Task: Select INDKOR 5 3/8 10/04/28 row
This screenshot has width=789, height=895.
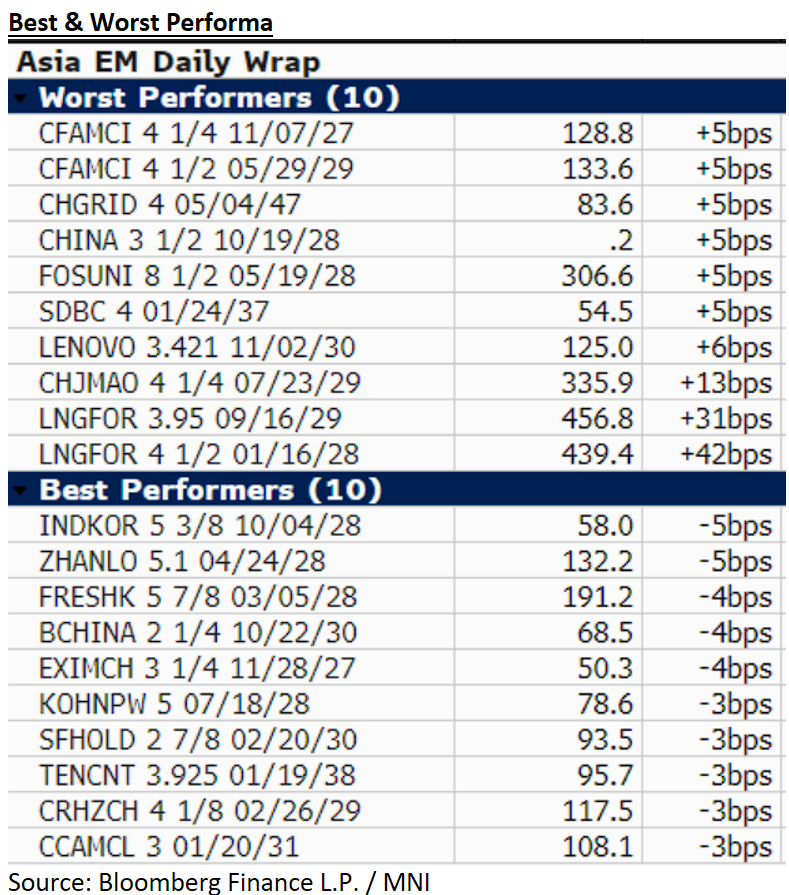Action: click(x=199, y=526)
